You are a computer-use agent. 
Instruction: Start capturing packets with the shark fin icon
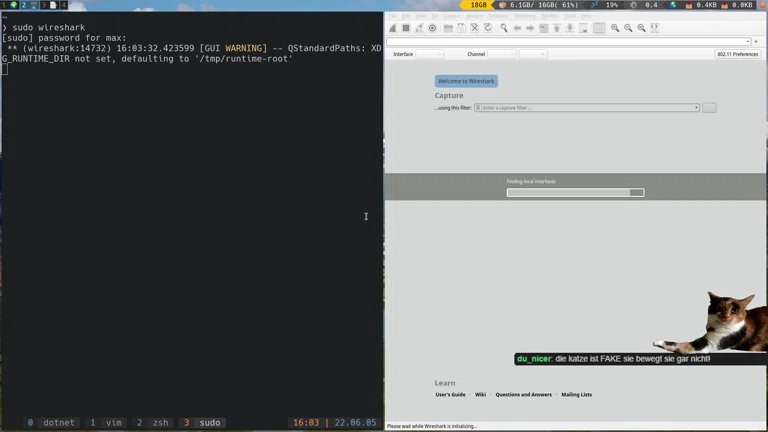pos(393,28)
